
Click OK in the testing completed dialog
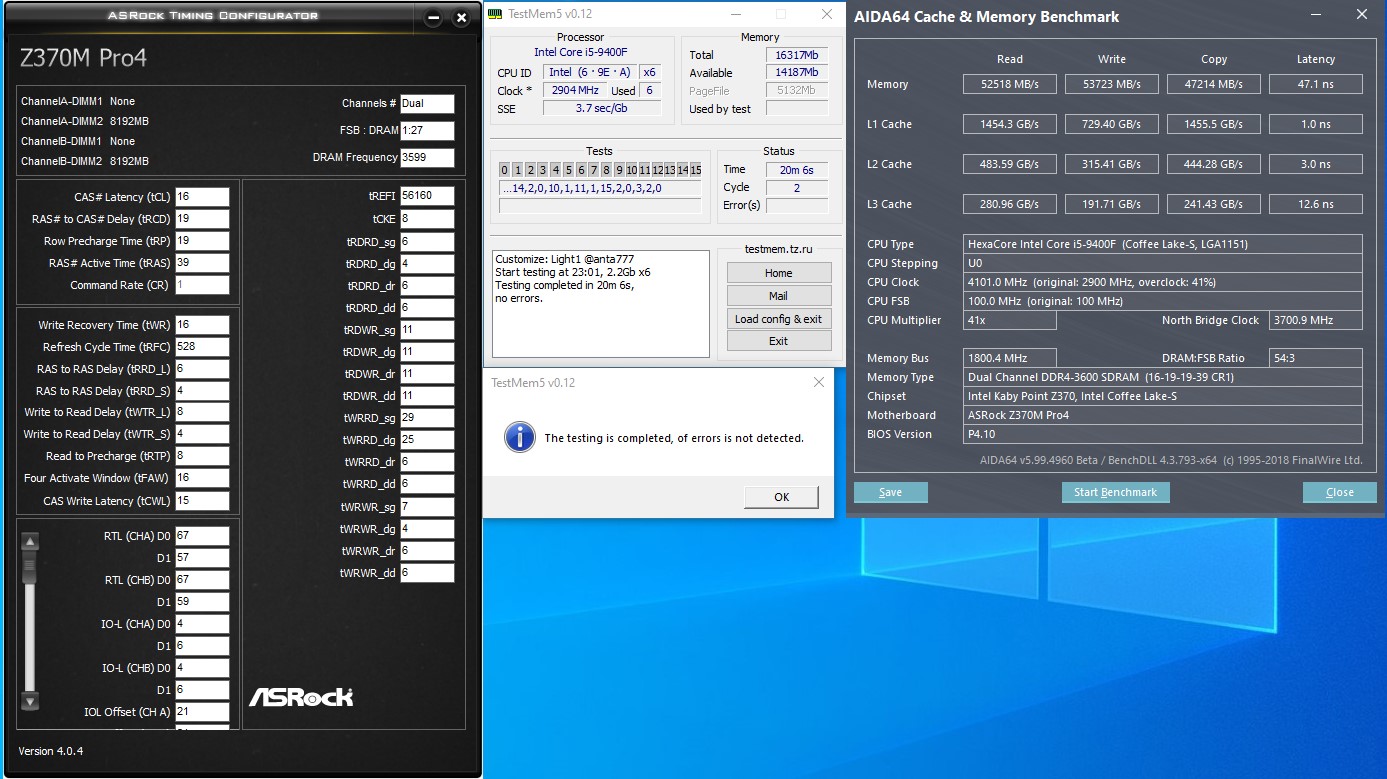tap(781, 497)
